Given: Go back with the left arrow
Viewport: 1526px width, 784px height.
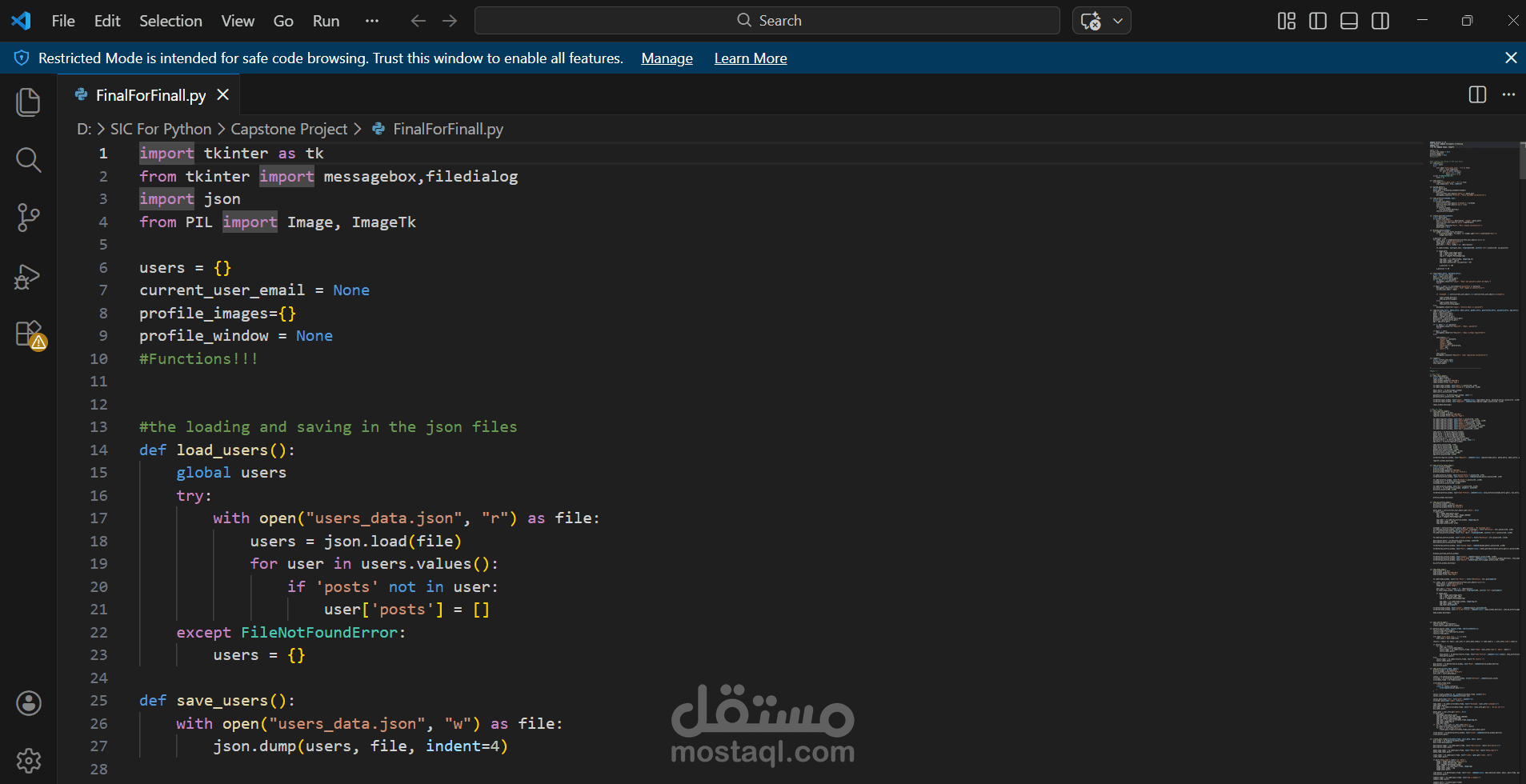Looking at the screenshot, I should click(418, 21).
